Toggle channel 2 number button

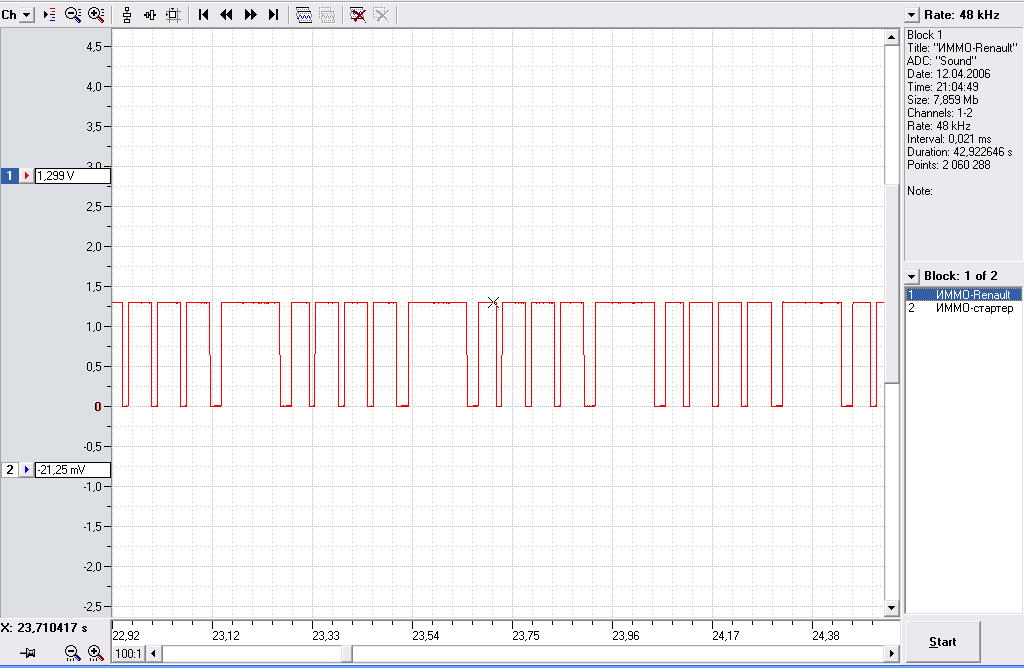pos(9,469)
